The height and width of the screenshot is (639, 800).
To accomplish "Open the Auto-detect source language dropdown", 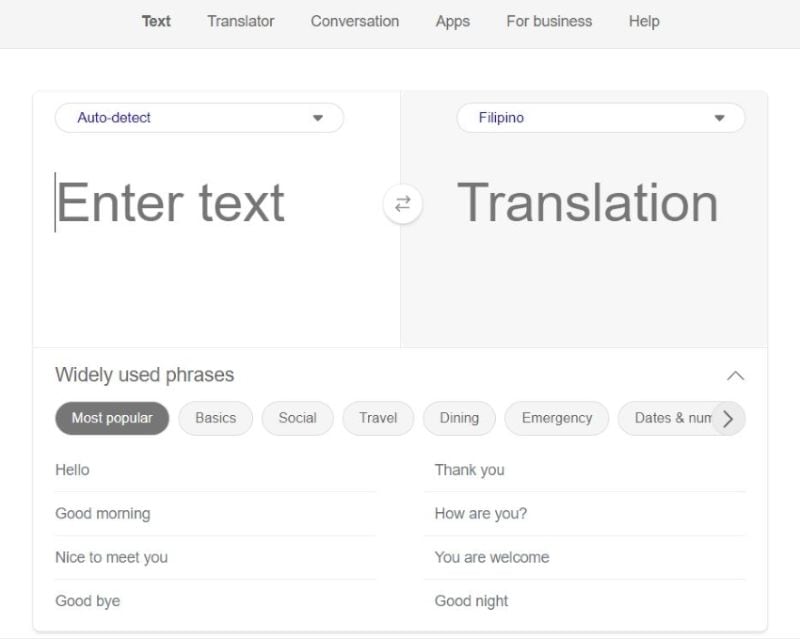I will pyautogui.click(x=199, y=118).
